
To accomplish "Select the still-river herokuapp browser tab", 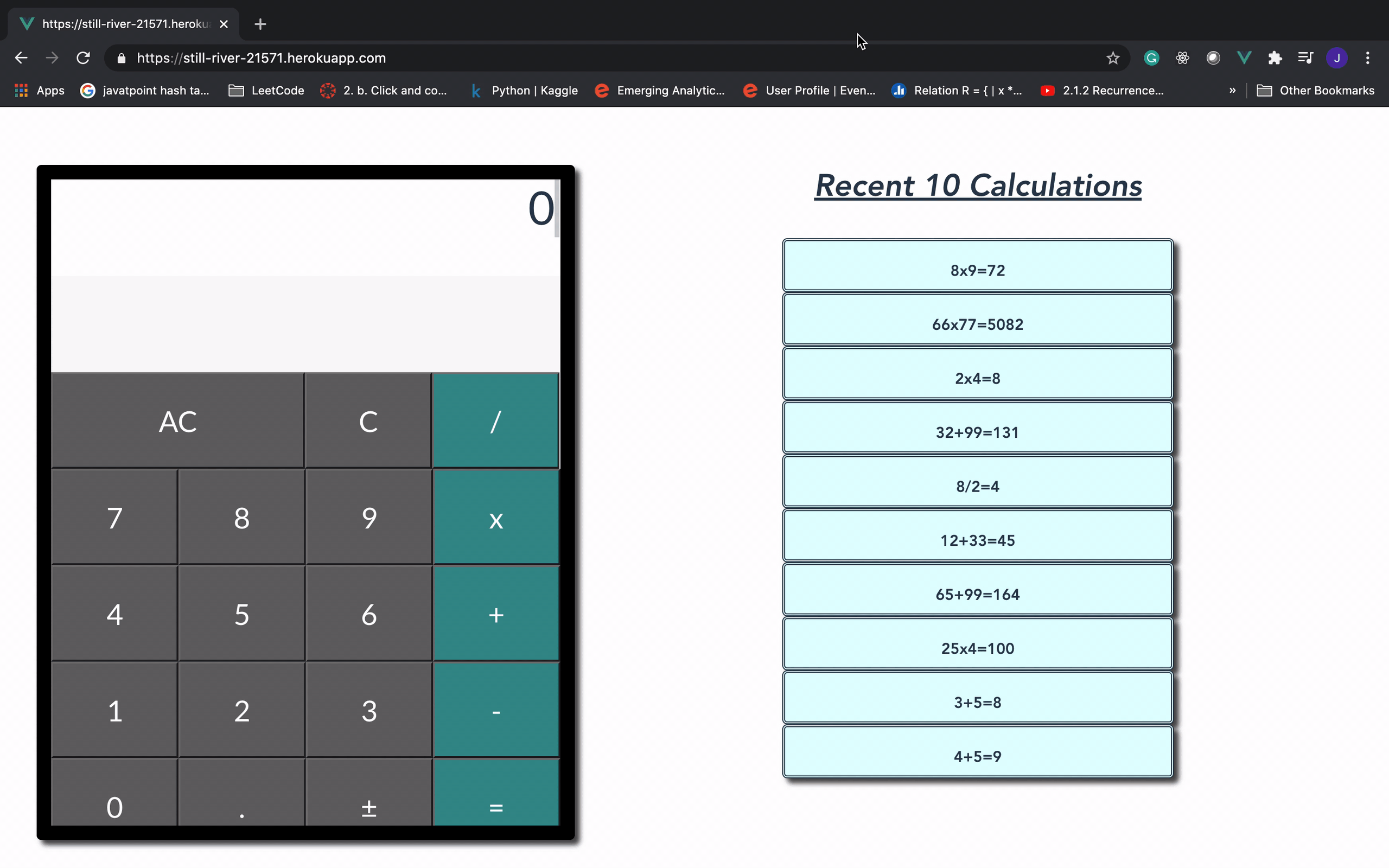I will 124,24.
